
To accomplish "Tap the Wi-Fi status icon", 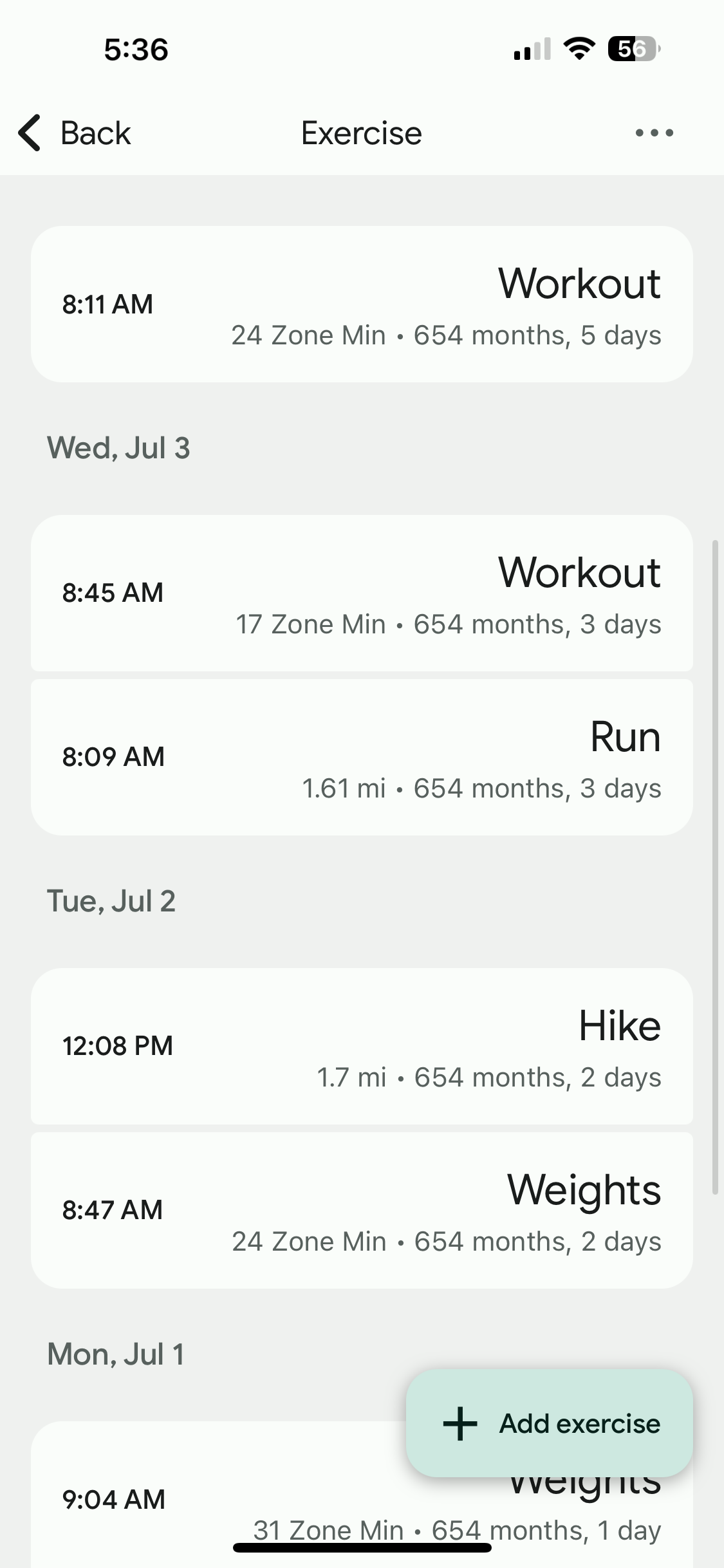I will pyautogui.click(x=579, y=49).
